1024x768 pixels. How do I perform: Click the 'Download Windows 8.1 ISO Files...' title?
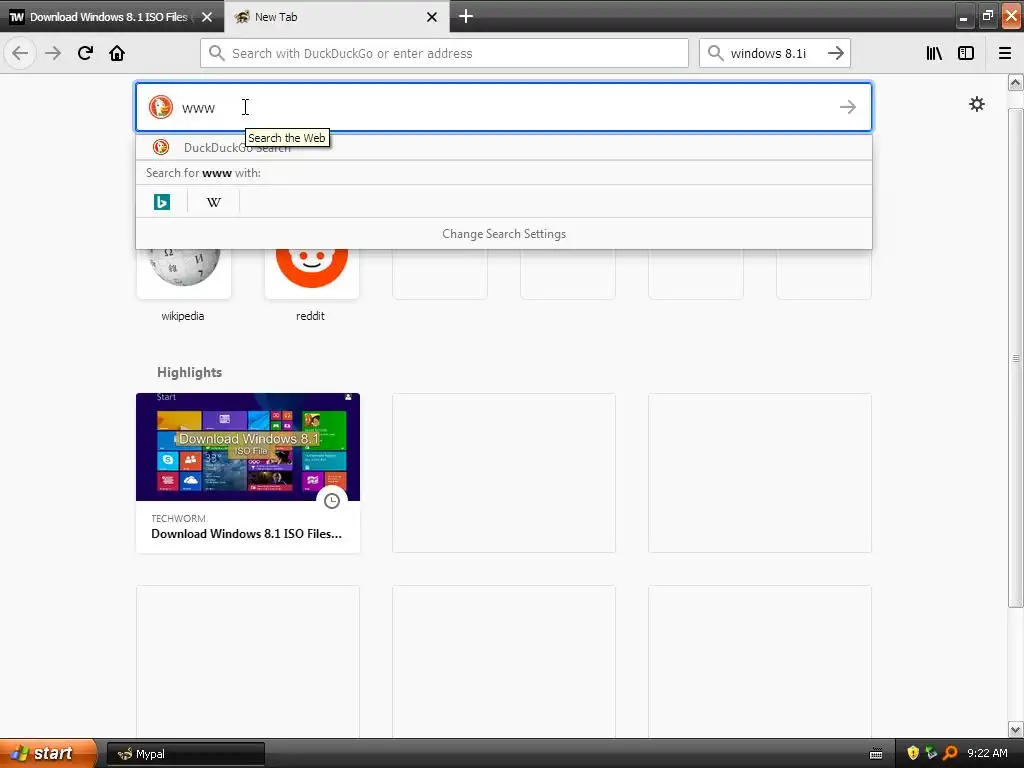246,534
